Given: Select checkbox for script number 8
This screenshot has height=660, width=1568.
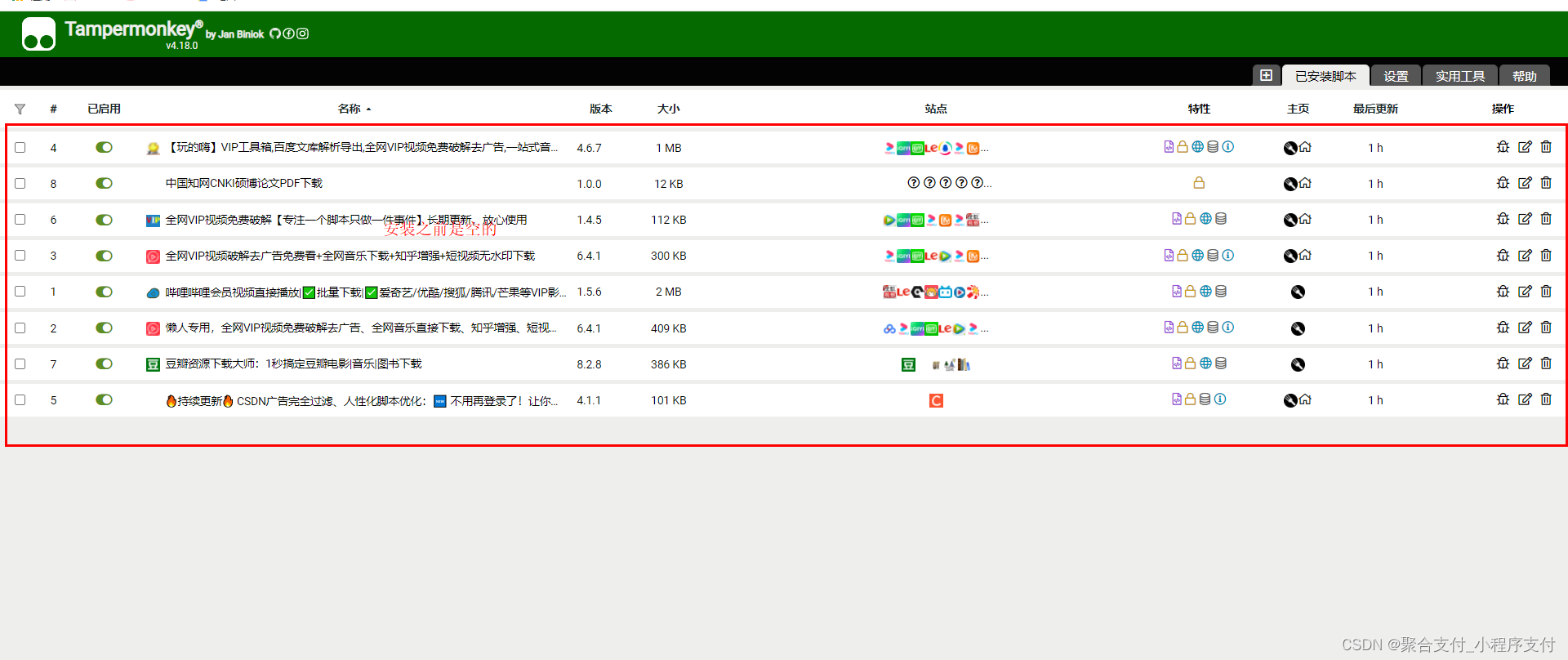Looking at the screenshot, I should [x=20, y=184].
